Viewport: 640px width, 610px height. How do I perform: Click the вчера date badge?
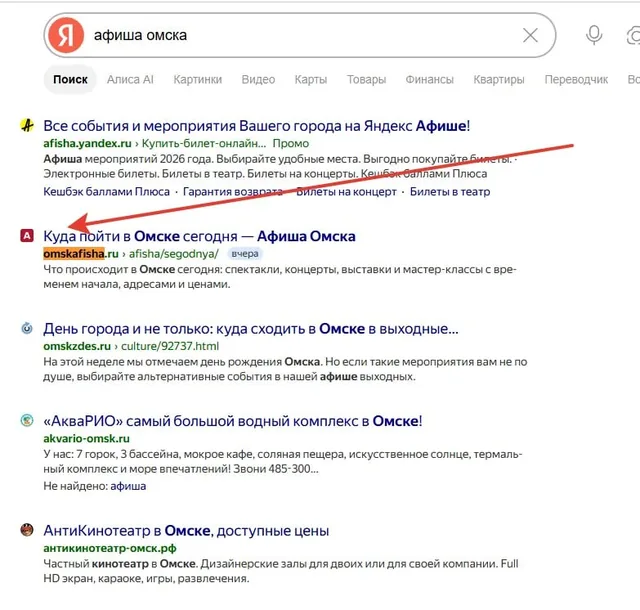coord(245,254)
